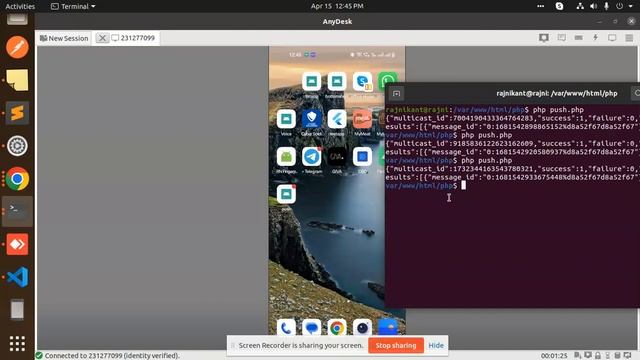Click the green verified checkmark status icon
The height and width of the screenshot is (360, 640).
coord(39,356)
